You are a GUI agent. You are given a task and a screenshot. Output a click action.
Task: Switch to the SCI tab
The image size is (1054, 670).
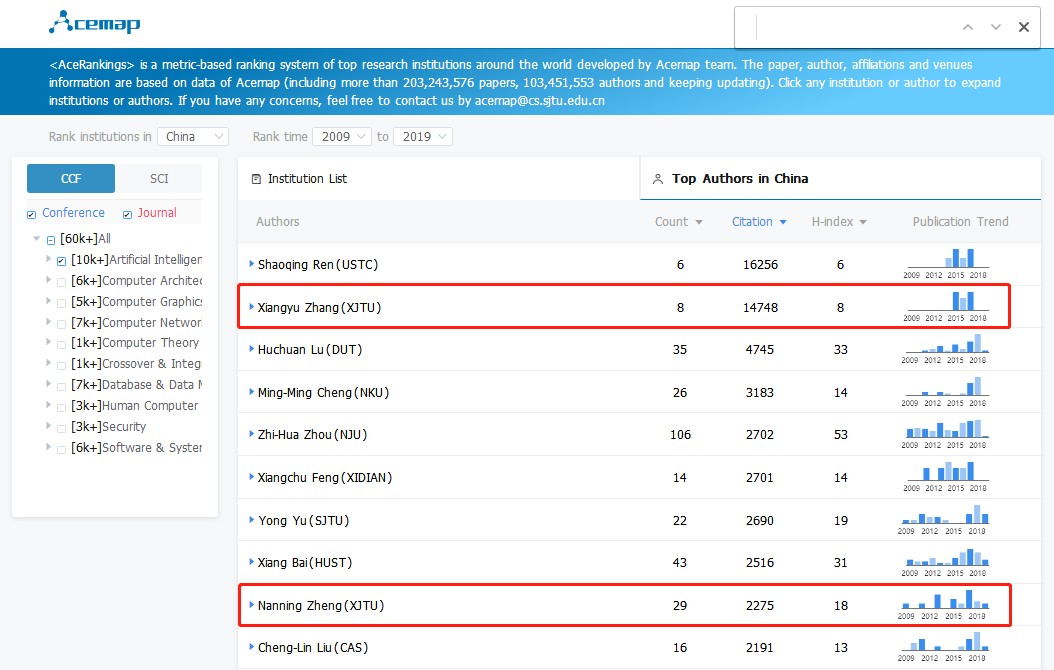(x=159, y=179)
